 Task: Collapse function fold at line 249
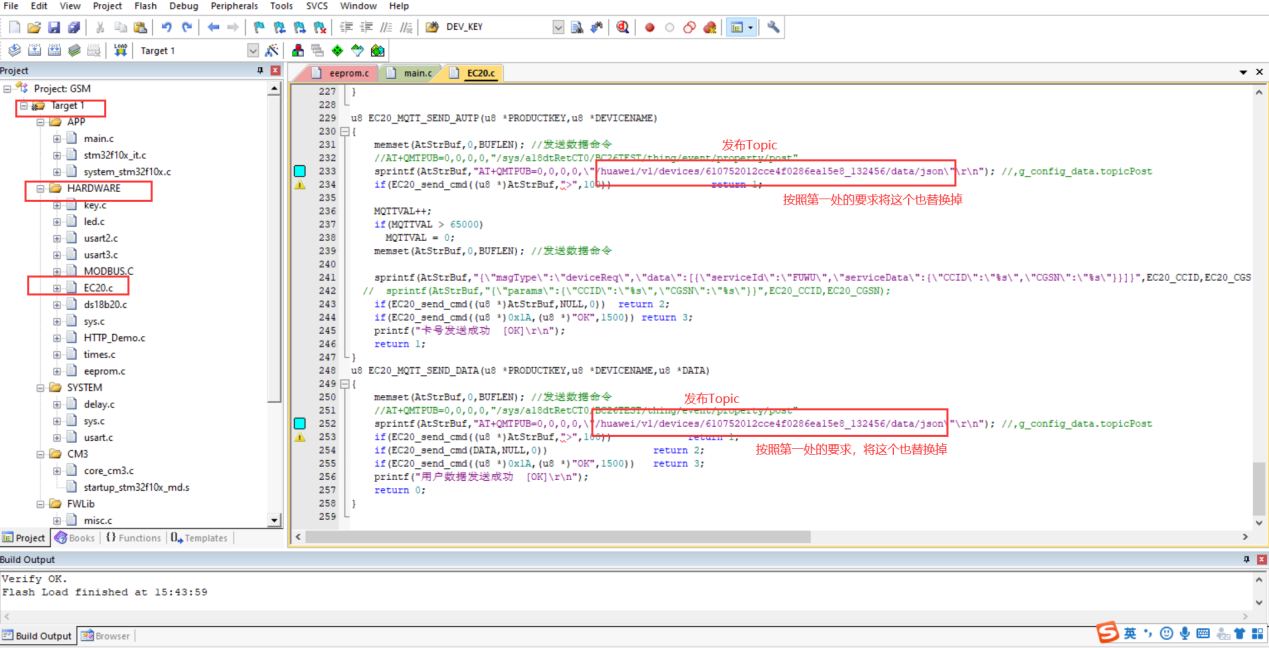click(x=345, y=384)
